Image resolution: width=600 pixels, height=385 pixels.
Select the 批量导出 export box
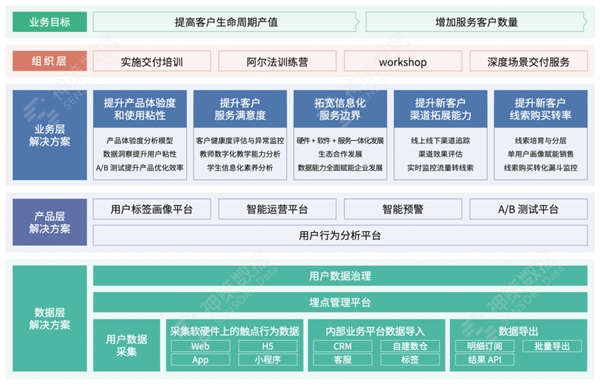(552, 346)
